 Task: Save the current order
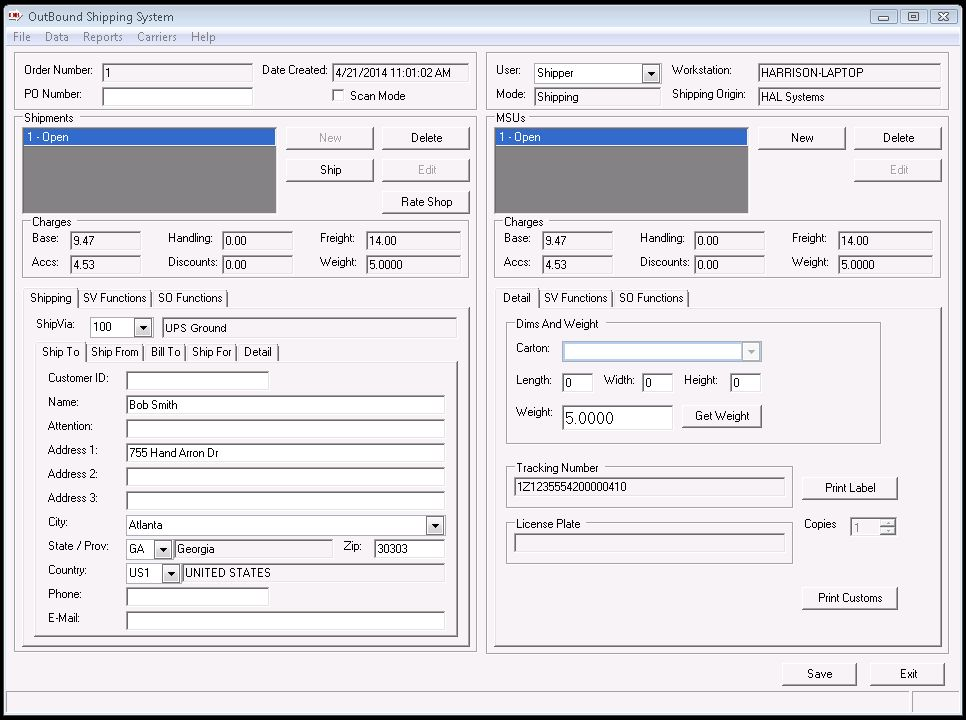pos(819,674)
